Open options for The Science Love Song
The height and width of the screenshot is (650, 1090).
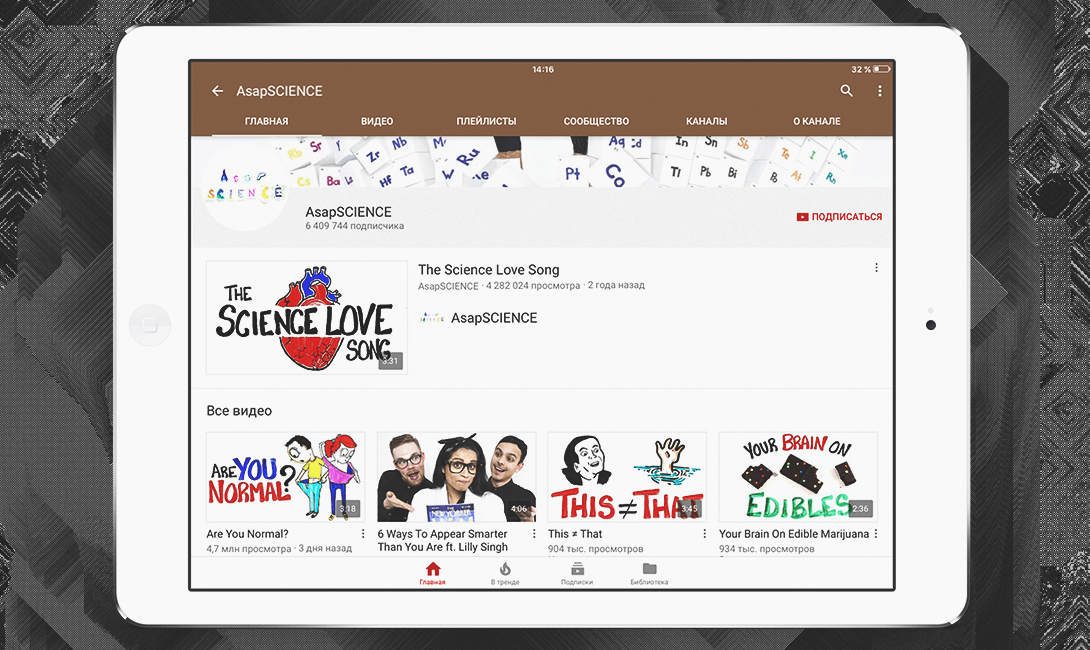876,268
